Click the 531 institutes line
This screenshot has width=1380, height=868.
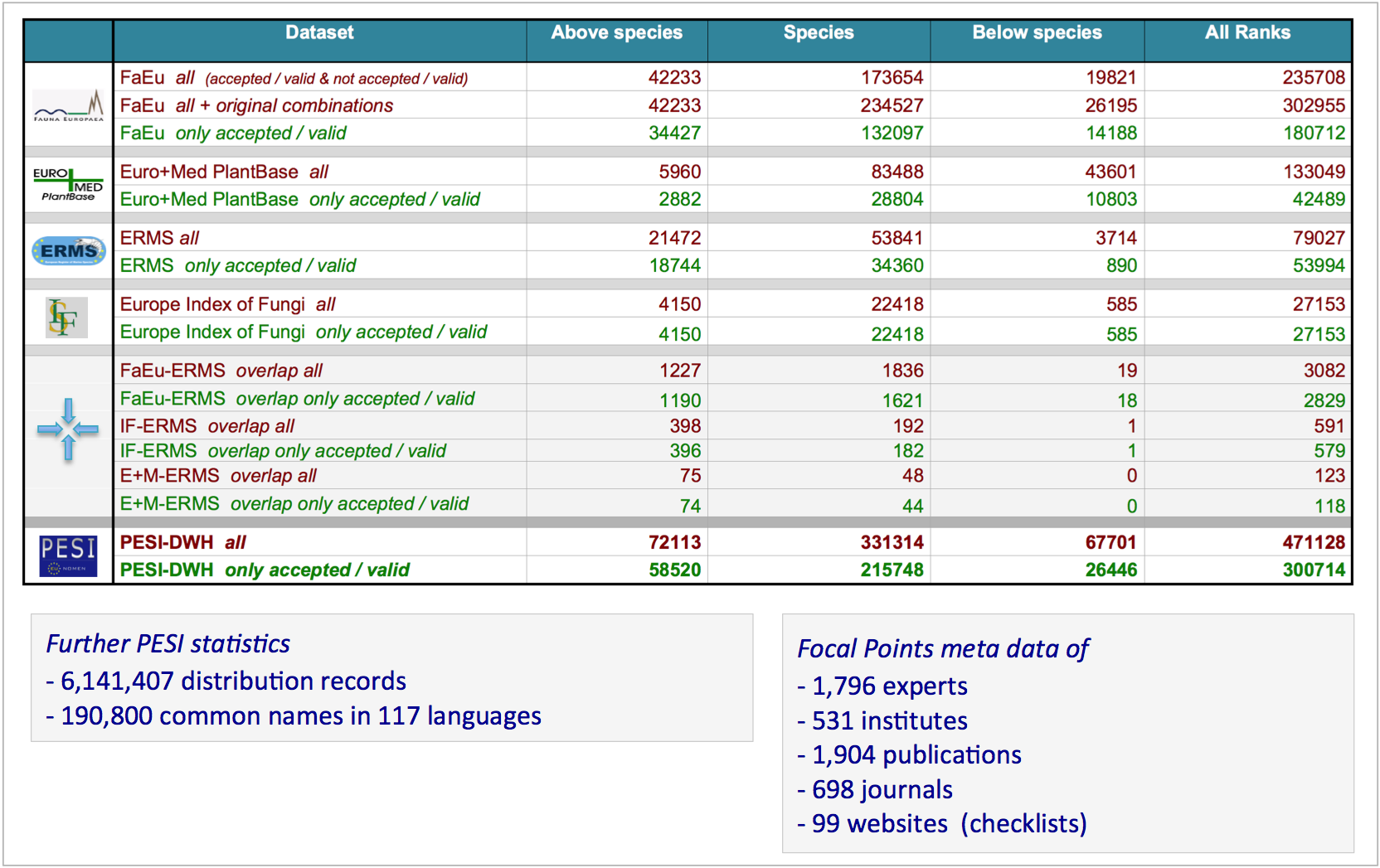[x=882, y=721]
